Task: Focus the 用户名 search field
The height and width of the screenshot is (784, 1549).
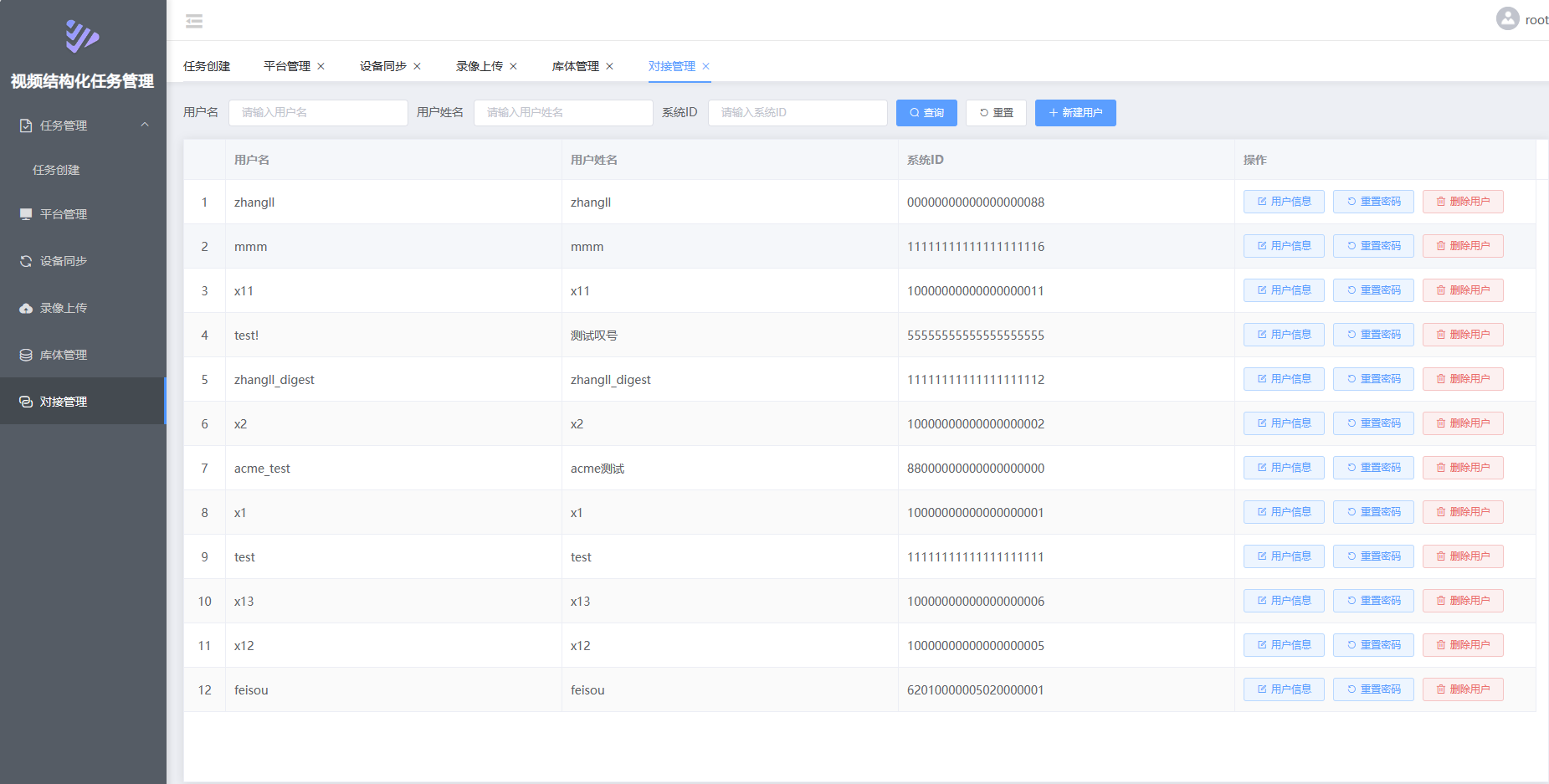Action: [318, 113]
